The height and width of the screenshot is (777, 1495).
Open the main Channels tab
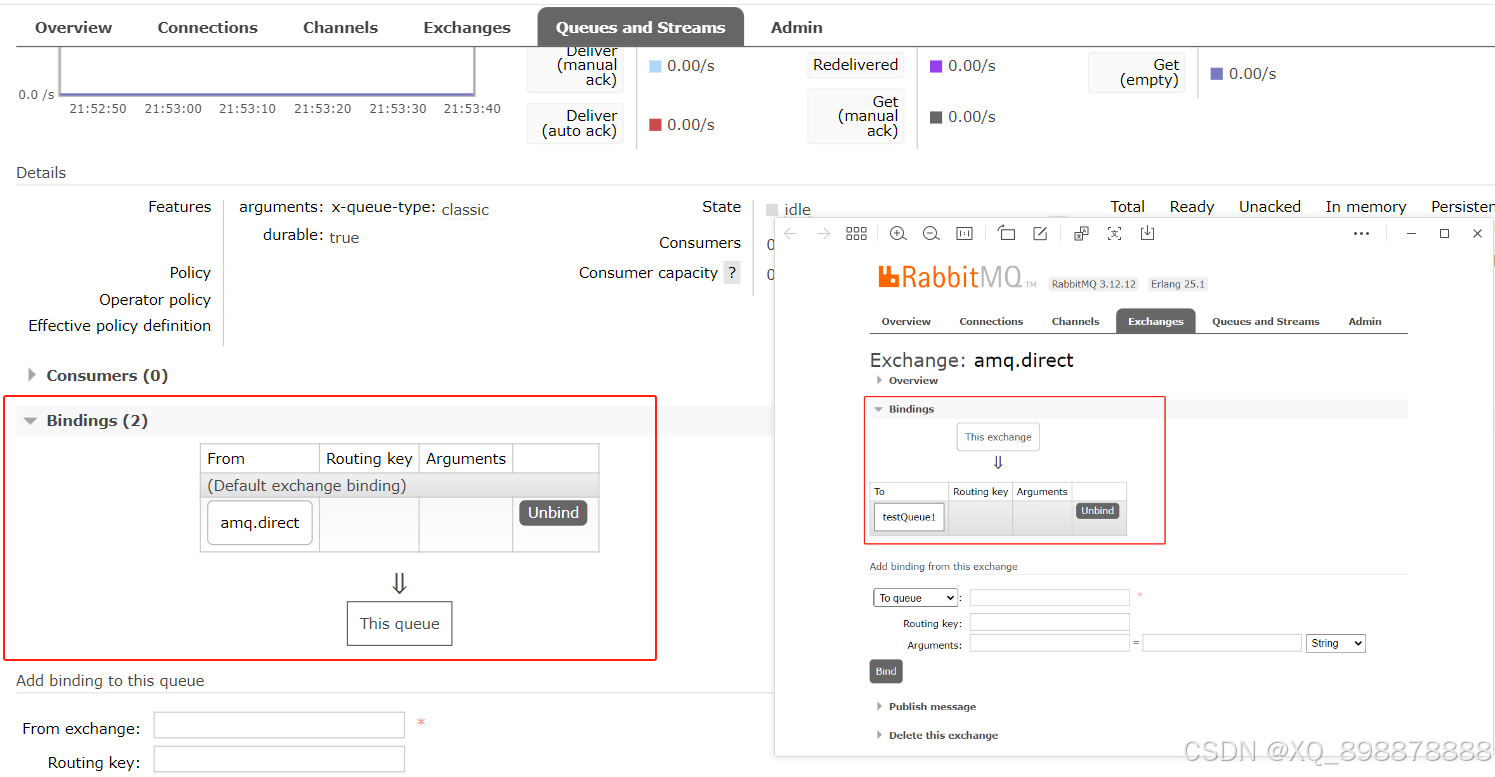coord(341,28)
